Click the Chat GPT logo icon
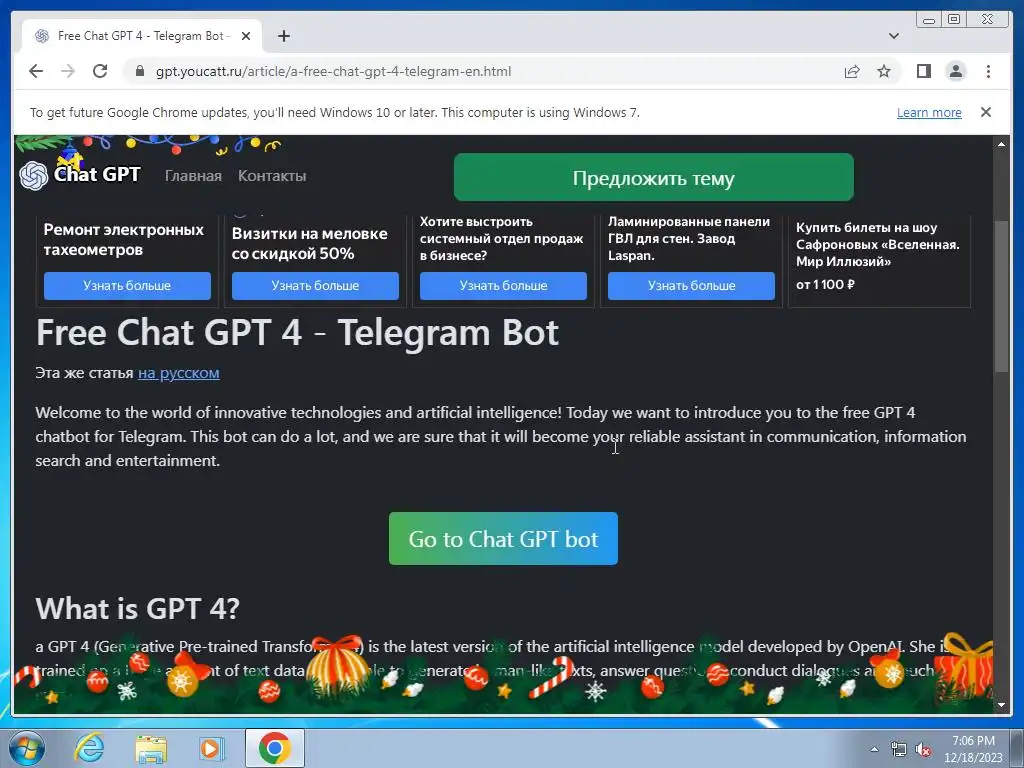This screenshot has height=768, width=1024. coord(33,175)
